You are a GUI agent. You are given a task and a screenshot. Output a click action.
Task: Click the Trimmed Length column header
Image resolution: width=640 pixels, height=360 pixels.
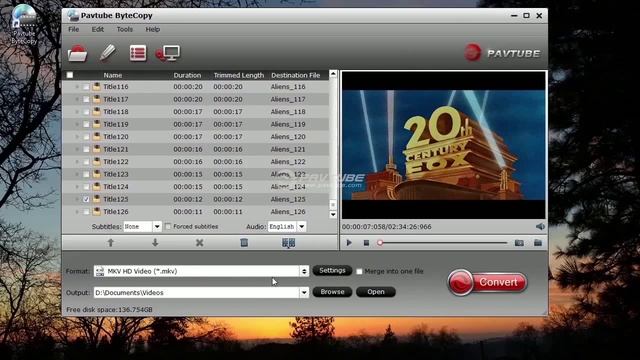(239, 75)
